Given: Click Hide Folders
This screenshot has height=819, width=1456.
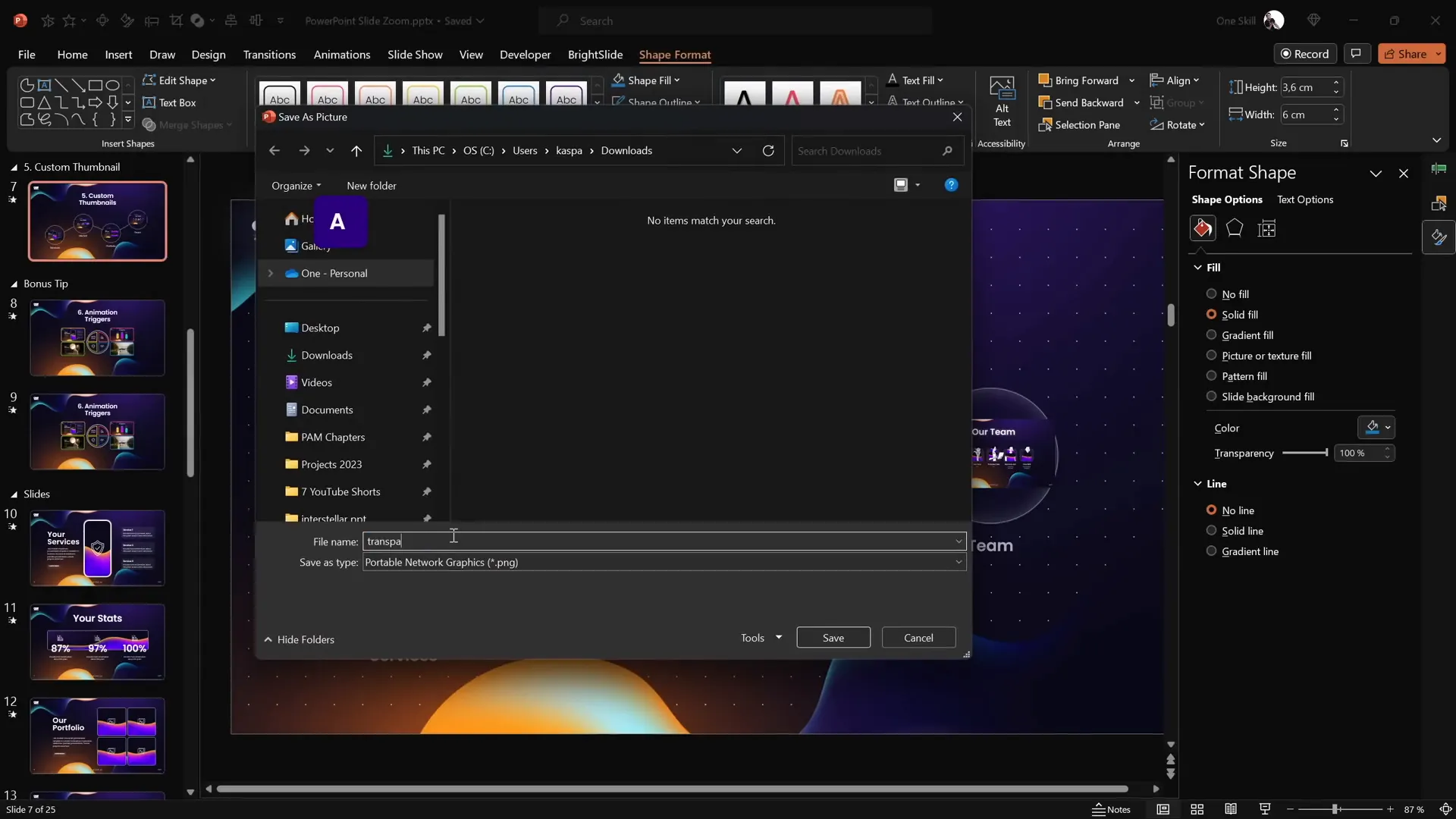Looking at the screenshot, I should click(299, 639).
